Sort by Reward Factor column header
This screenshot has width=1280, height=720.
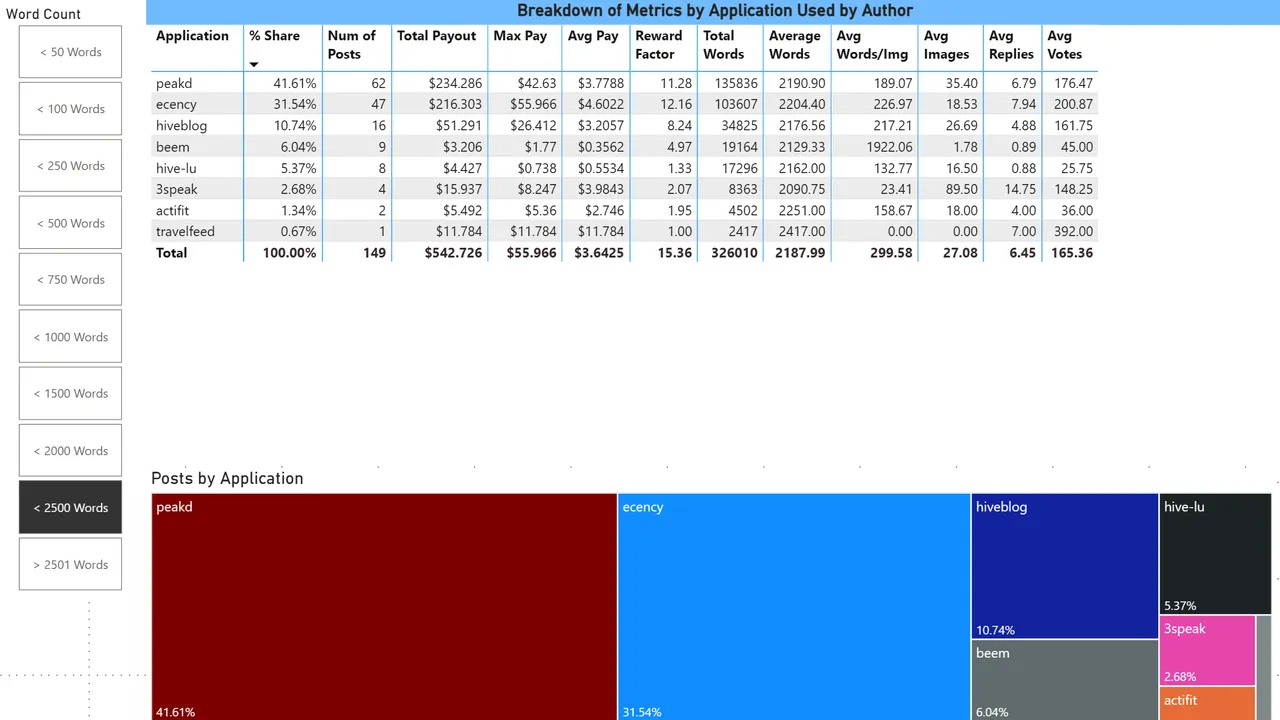click(659, 45)
